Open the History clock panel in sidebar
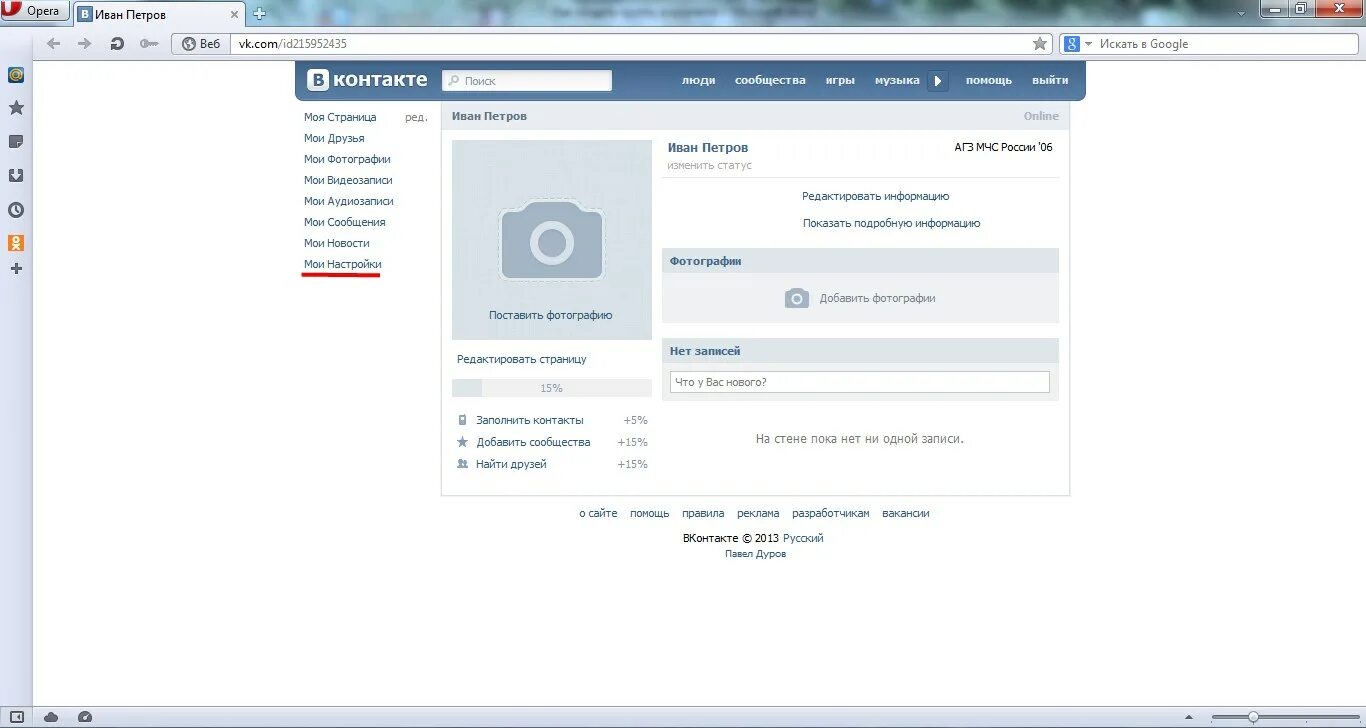 point(16,210)
